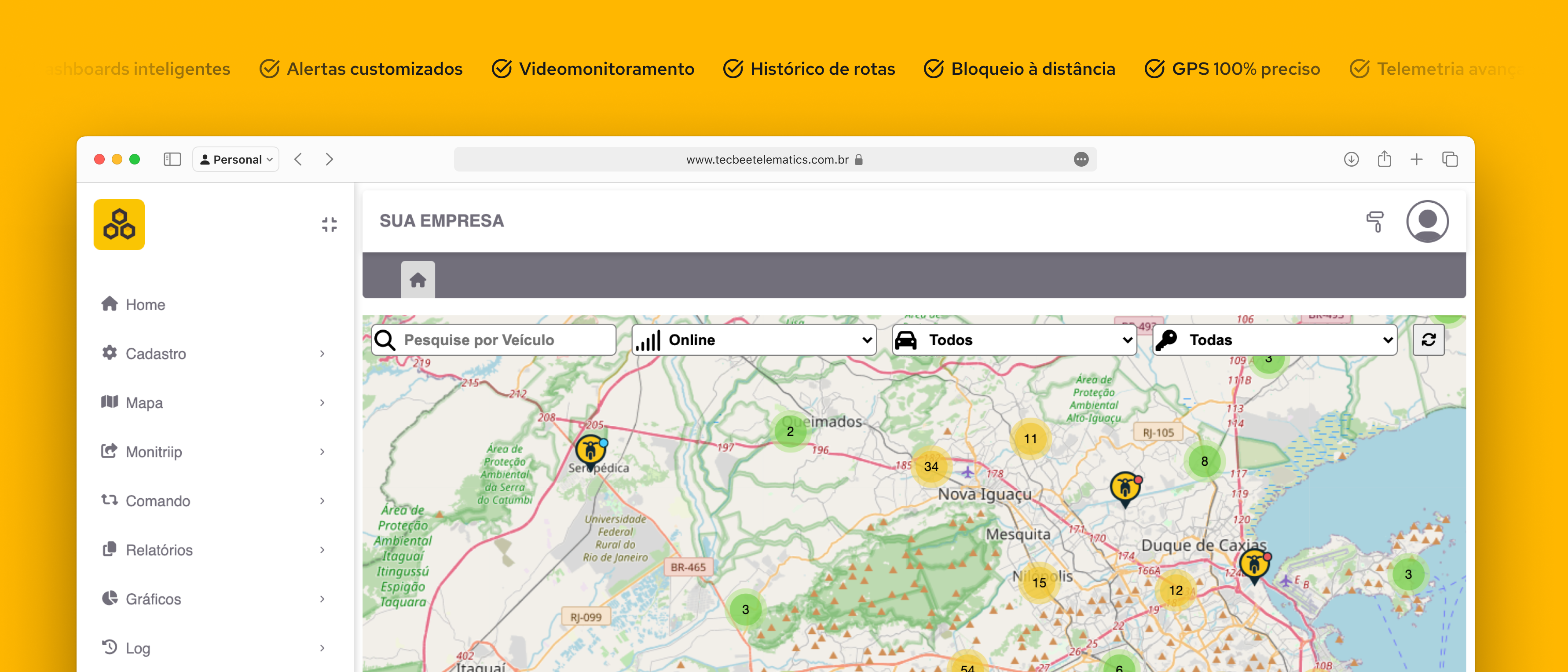The height and width of the screenshot is (672, 1568).
Task: Click the address bar with tecbeetelematics URL
Action: pyautogui.click(x=775, y=160)
